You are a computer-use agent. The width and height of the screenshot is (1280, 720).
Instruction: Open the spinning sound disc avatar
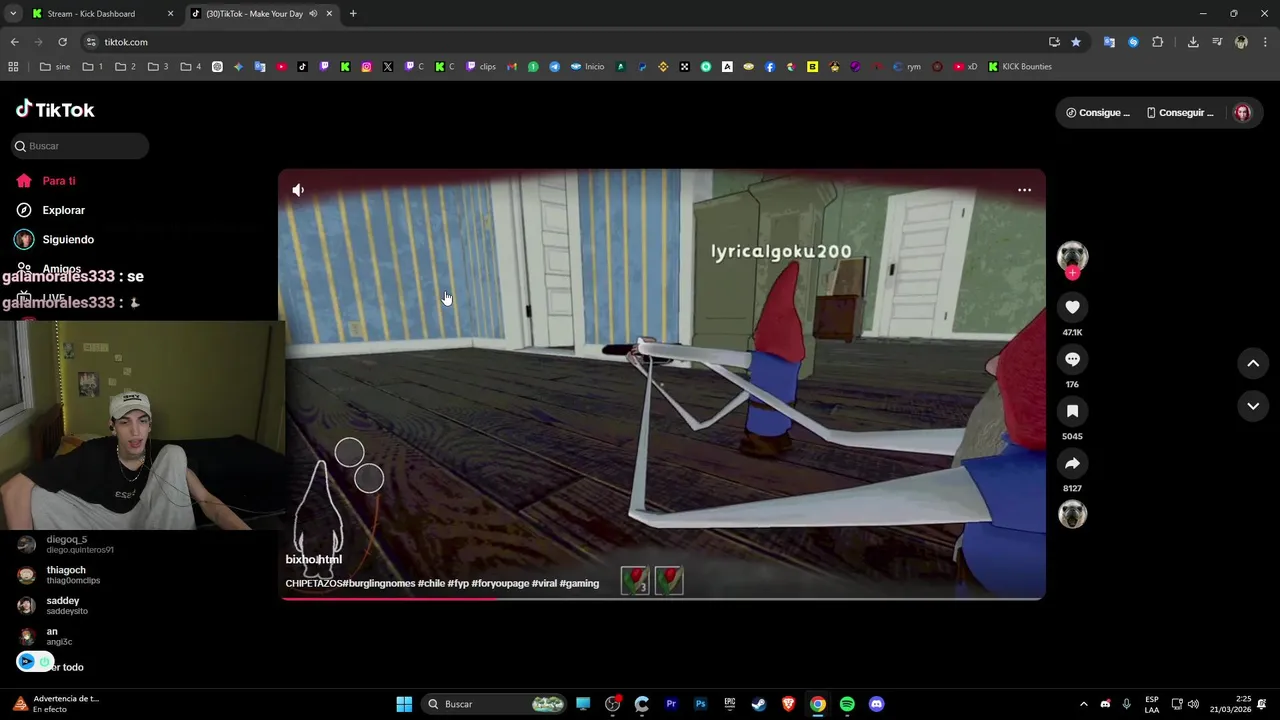[1072, 514]
